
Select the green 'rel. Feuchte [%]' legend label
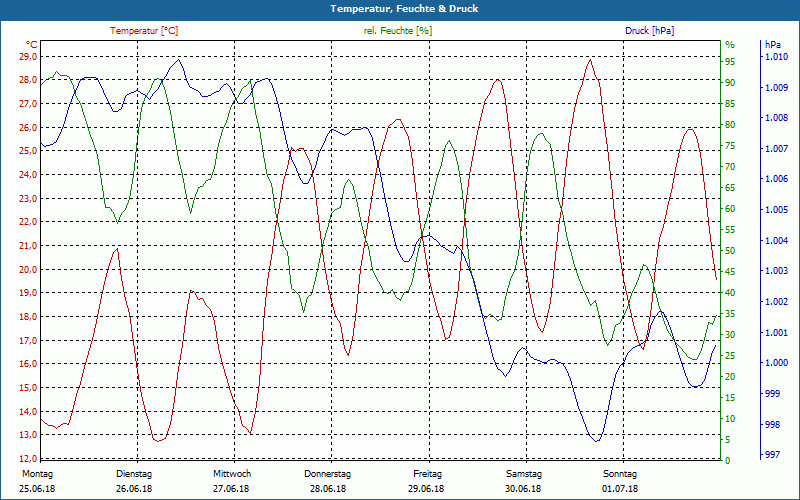point(398,31)
